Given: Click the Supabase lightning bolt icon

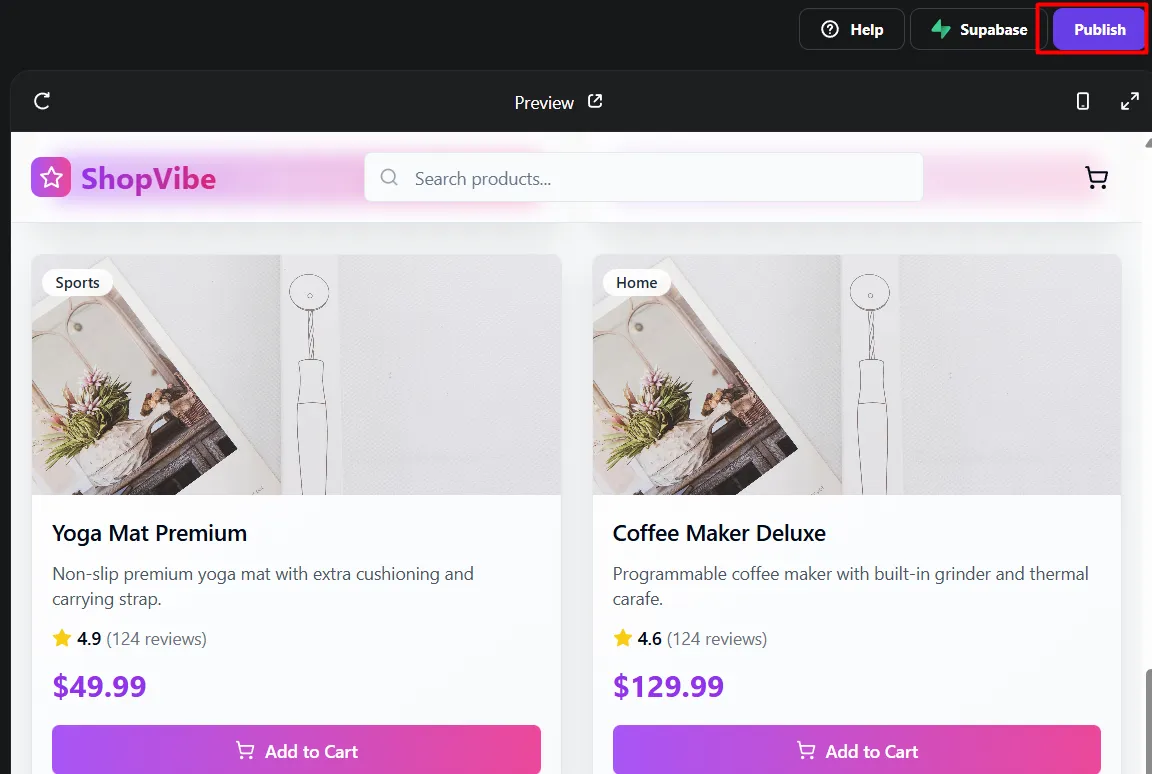Looking at the screenshot, I should tap(941, 29).
